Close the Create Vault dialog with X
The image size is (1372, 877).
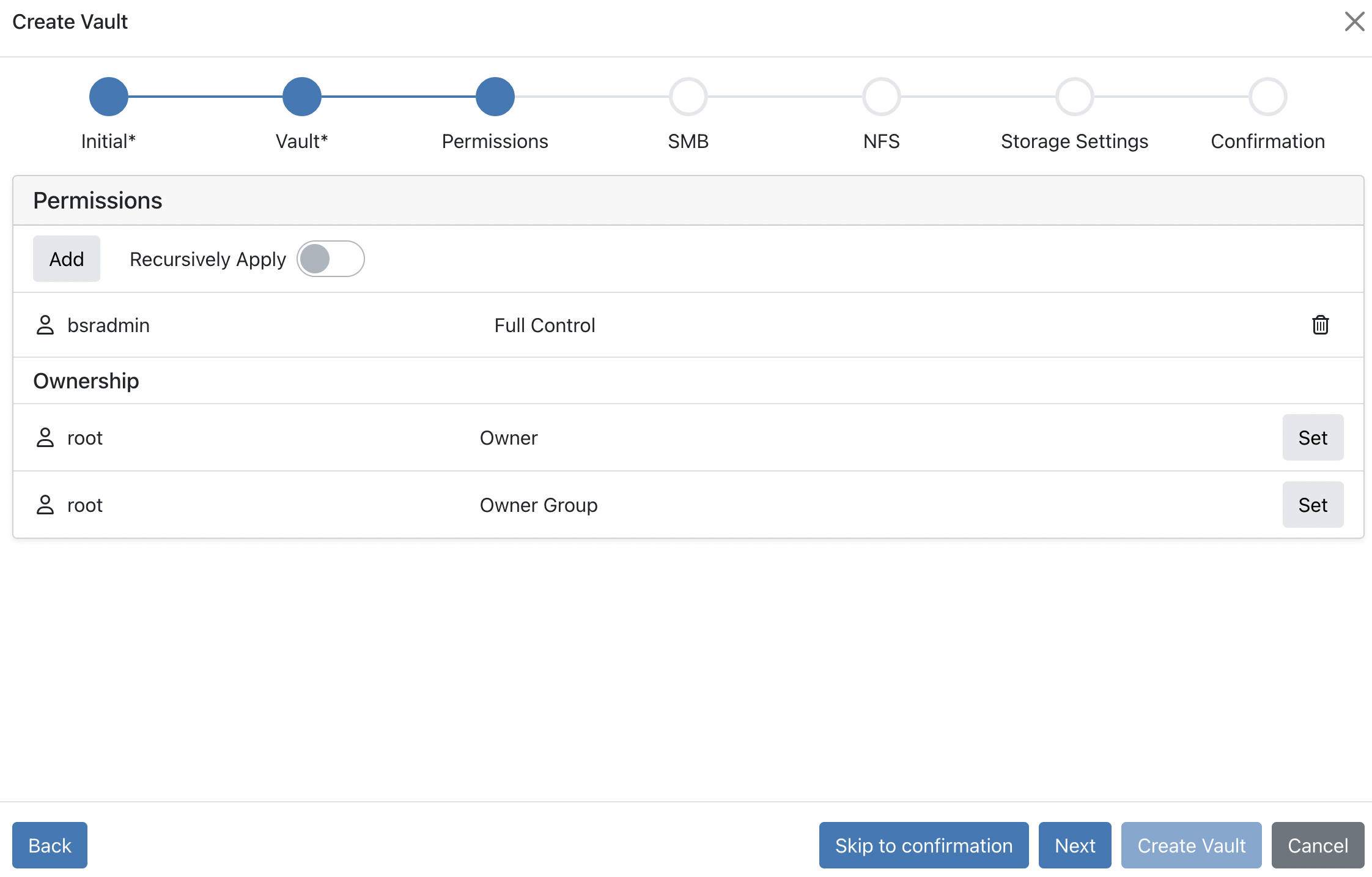tap(1354, 21)
